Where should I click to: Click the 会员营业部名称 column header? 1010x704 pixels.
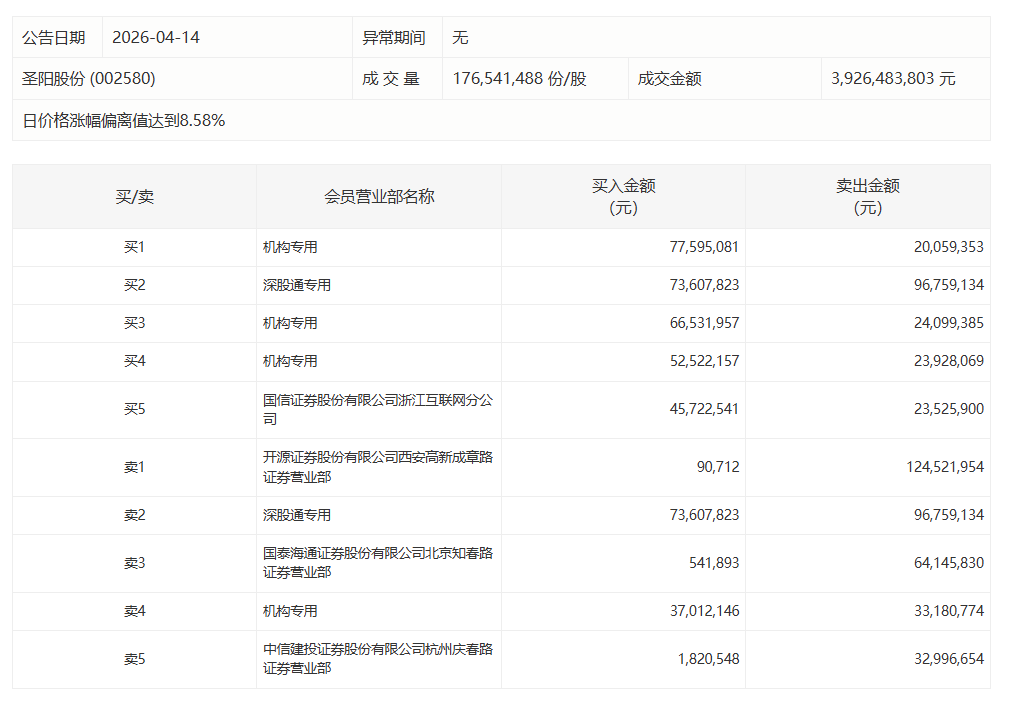pos(378,196)
